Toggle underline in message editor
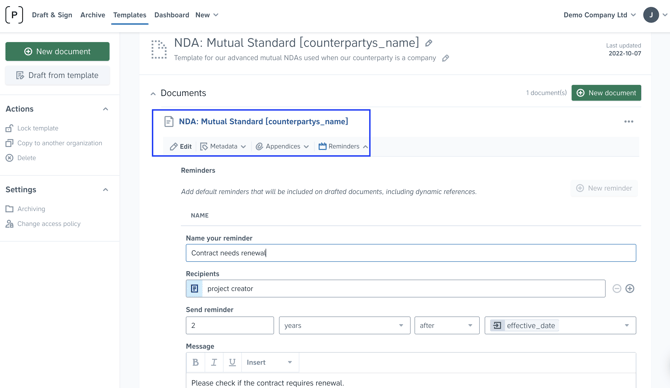Image resolution: width=670 pixels, height=388 pixels. [232, 362]
